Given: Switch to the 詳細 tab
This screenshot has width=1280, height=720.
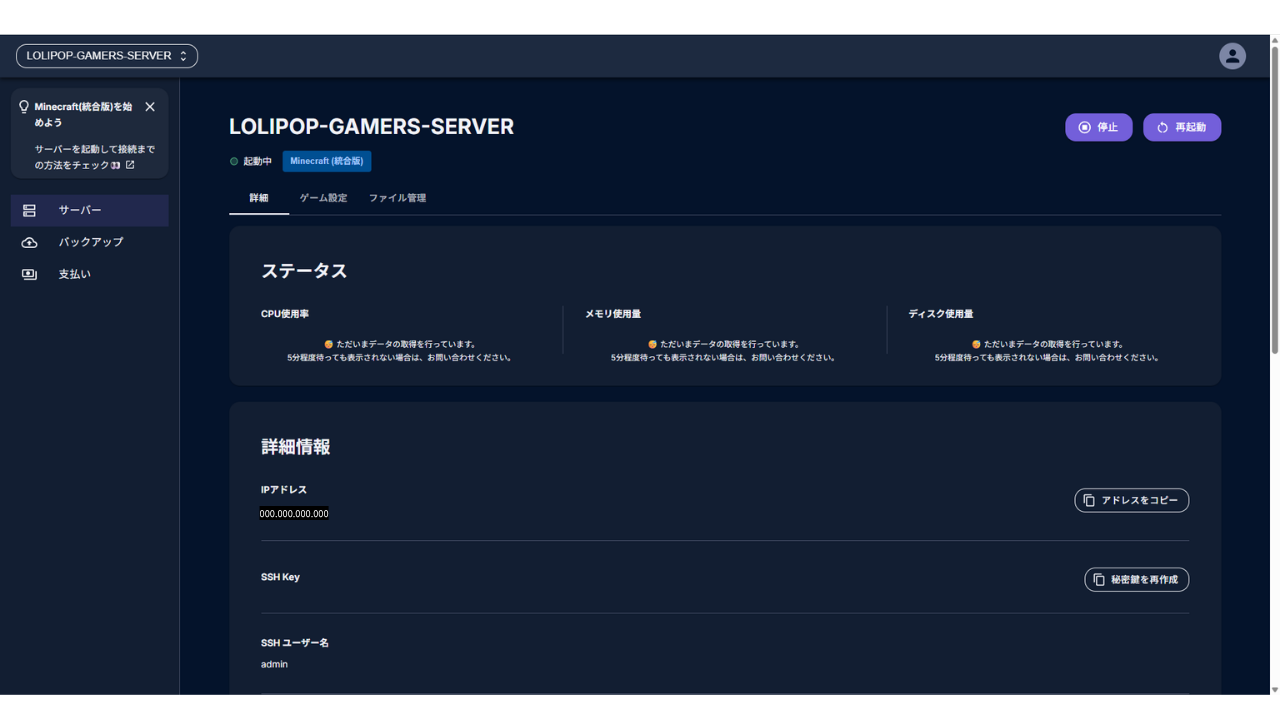Looking at the screenshot, I should click(259, 198).
